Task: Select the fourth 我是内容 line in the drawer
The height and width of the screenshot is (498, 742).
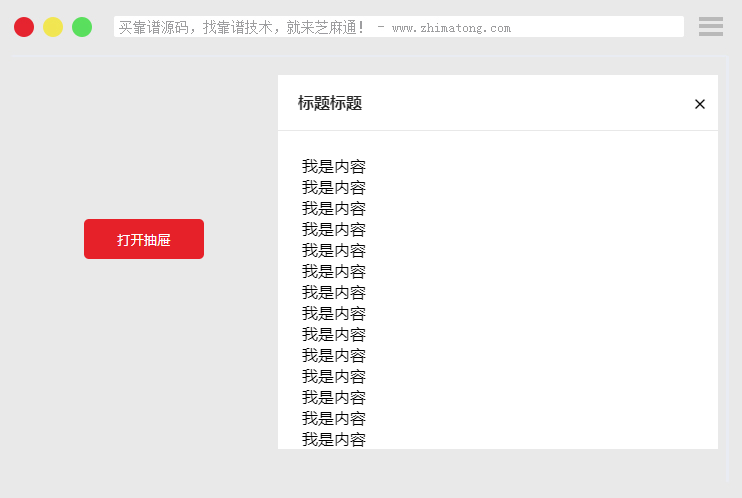Action: pyautogui.click(x=334, y=229)
